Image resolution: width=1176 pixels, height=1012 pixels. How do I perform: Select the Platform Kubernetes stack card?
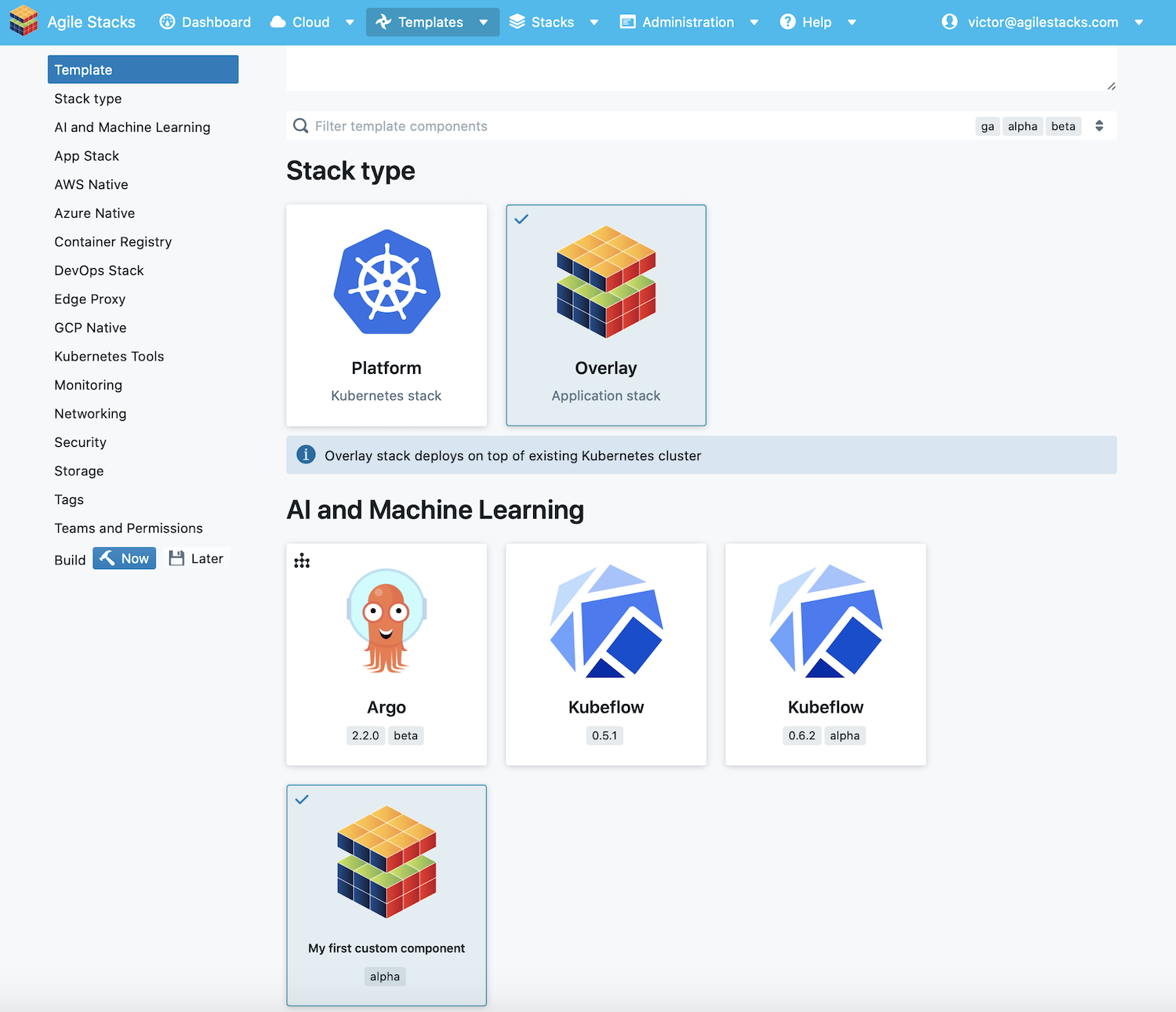[387, 315]
